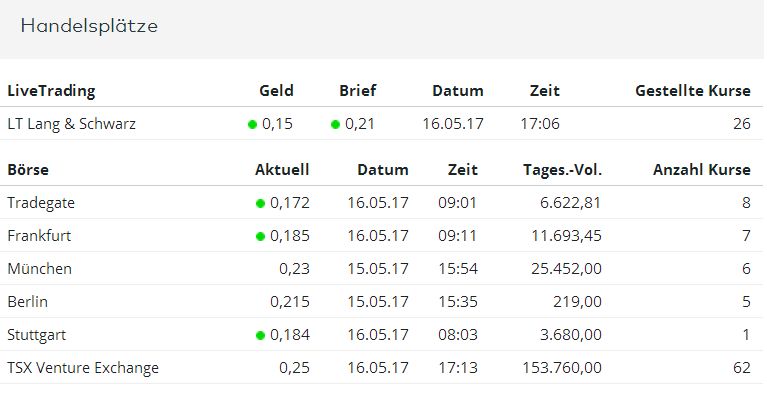This screenshot has height=395, width=767.
Task: Click the Anzahl Kurse column header
Action: (x=702, y=170)
